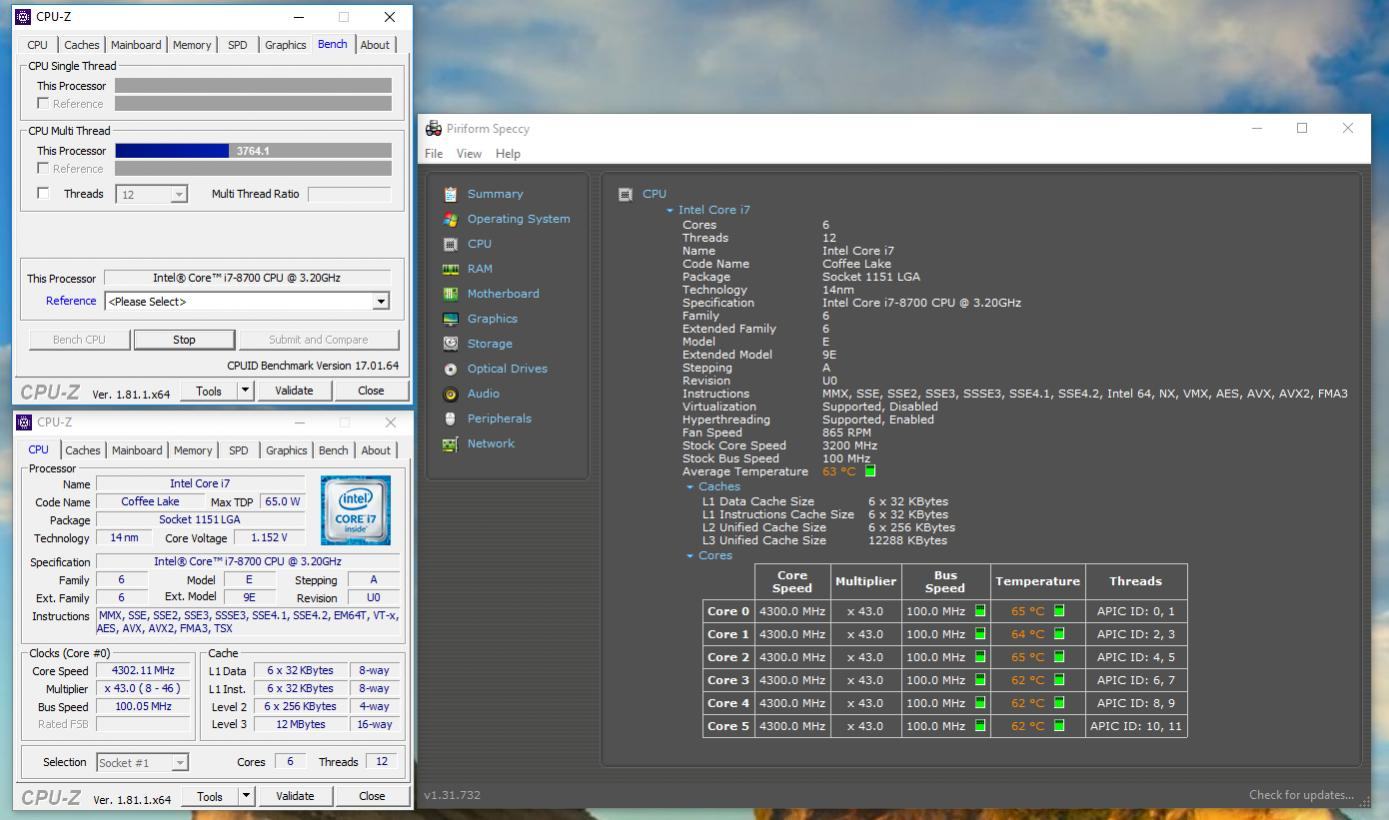Screen dimensions: 1389x820
Task: Click Multi Thread progress bar showing 3764.1
Action: pyautogui.click(x=253, y=151)
